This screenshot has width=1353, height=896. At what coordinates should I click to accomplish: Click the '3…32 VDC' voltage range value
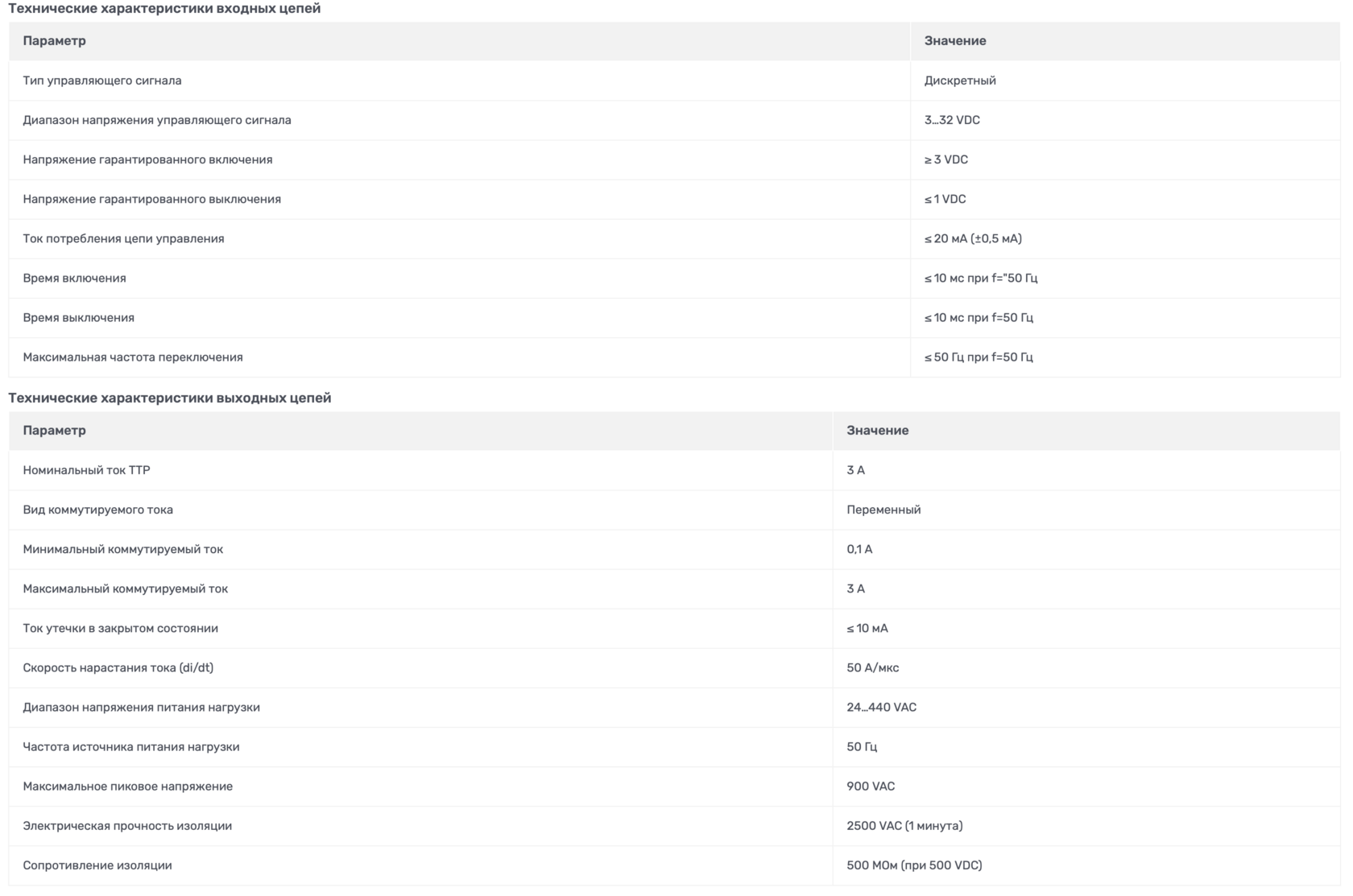952,120
